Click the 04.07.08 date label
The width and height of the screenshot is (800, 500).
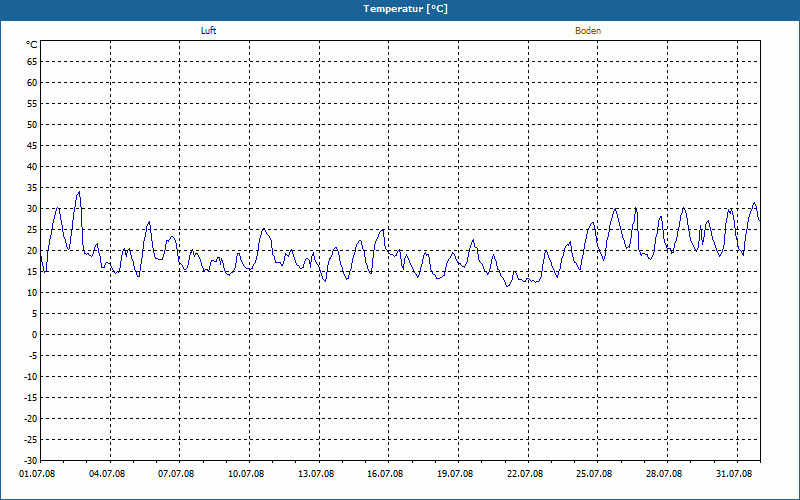coord(107,473)
